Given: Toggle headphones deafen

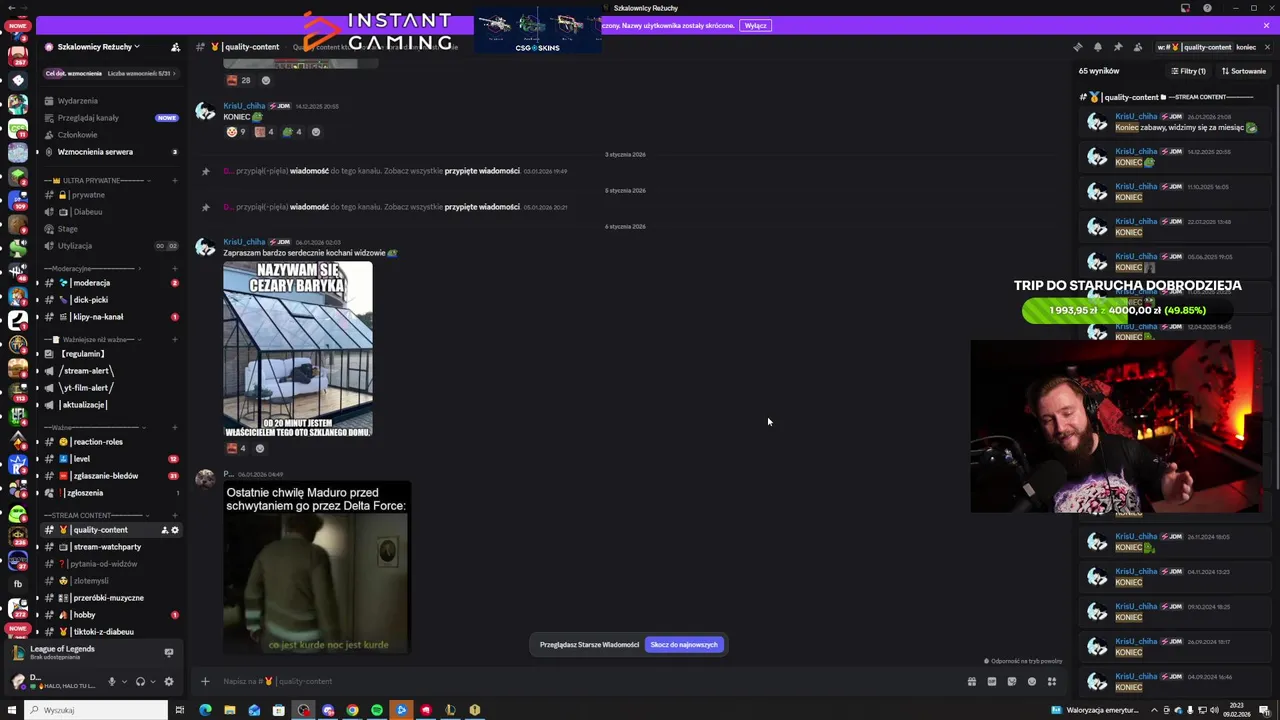Looking at the screenshot, I should tap(140, 682).
